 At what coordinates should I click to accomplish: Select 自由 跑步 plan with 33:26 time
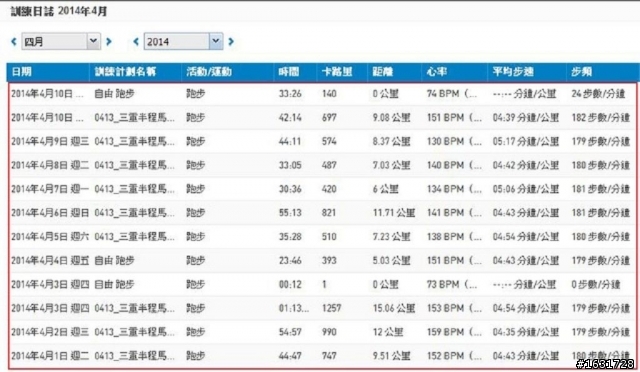tap(114, 94)
